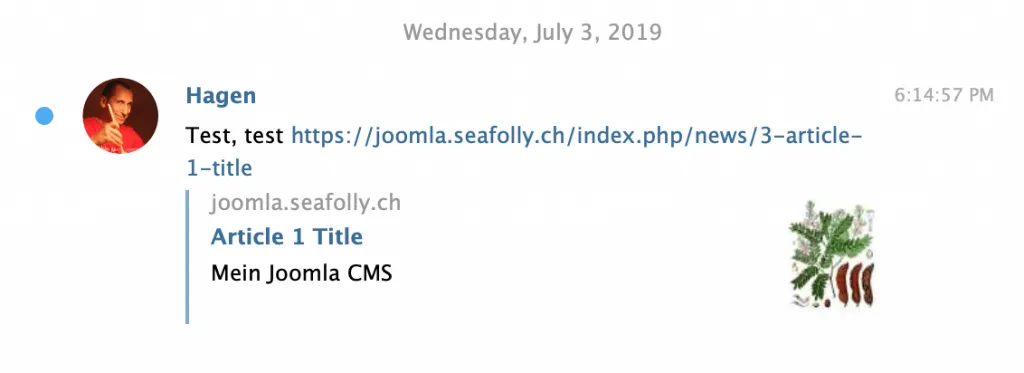Open the Article 1 Title preview heading
The width and height of the screenshot is (1024, 373).
click(287, 236)
